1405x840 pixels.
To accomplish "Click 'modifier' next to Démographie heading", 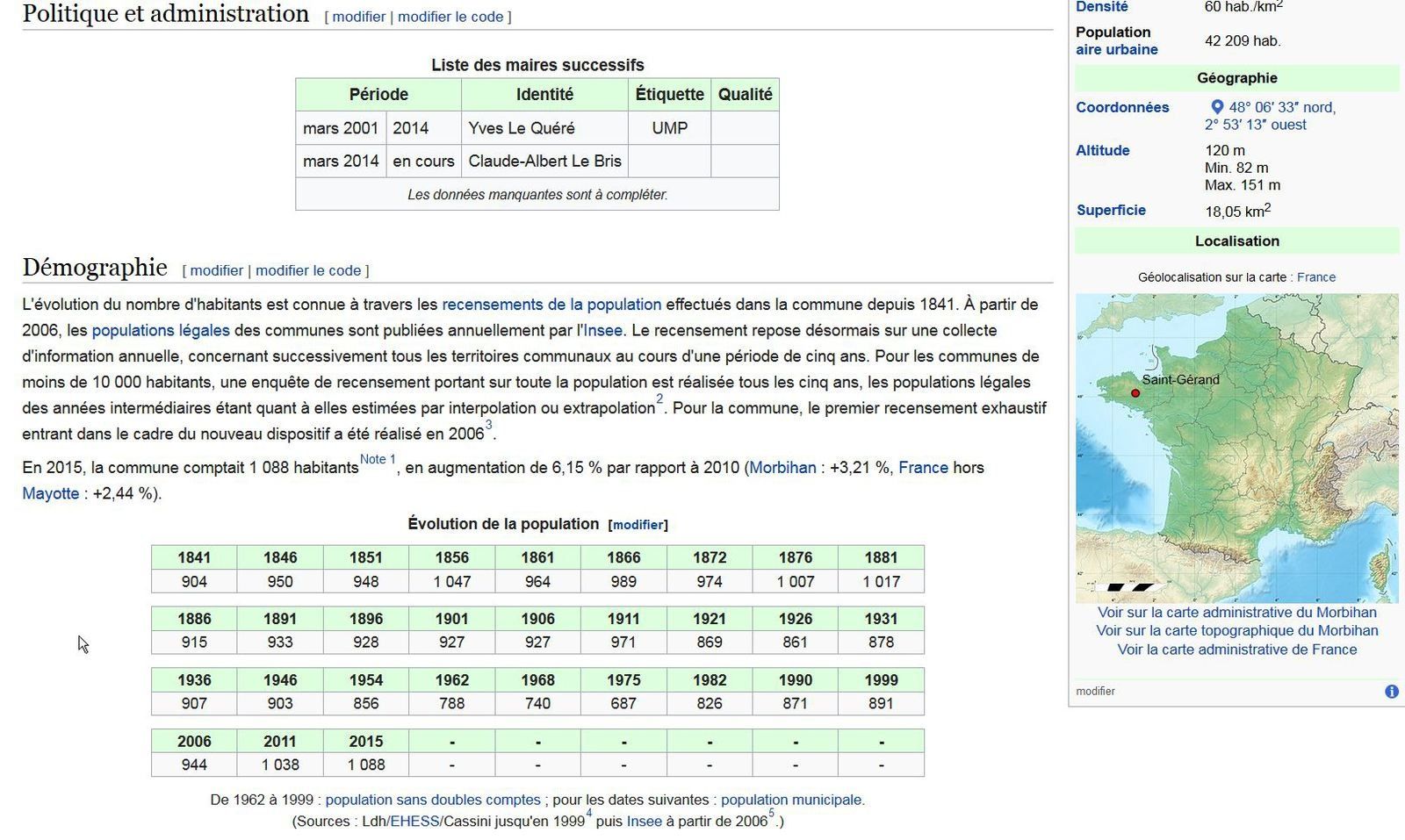I will click(x=216, y=270).
